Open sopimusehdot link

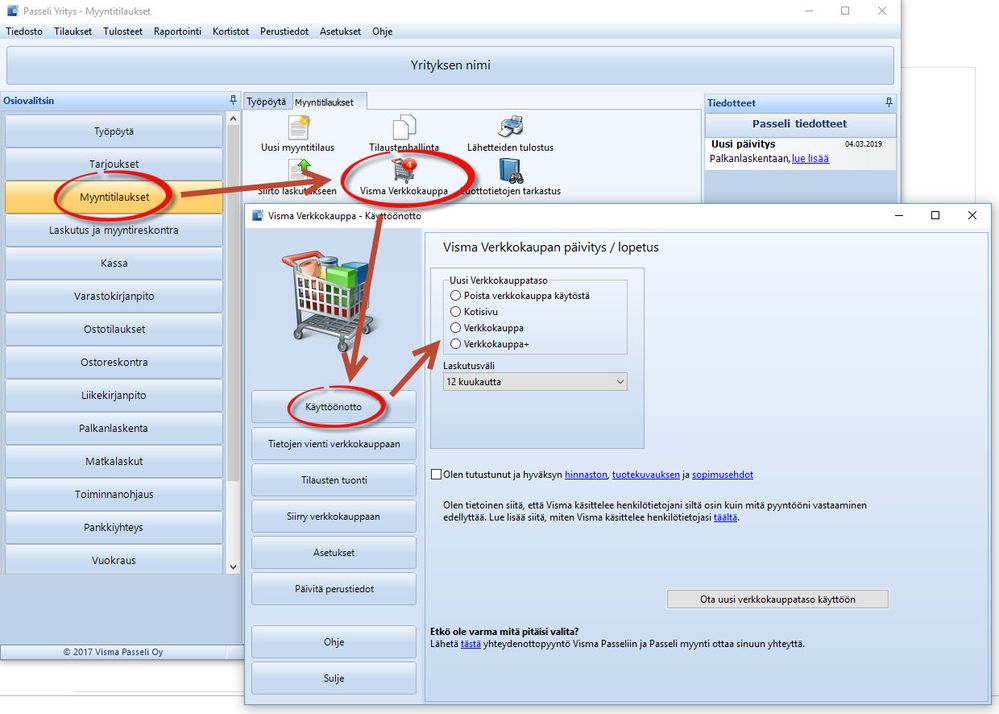tap(722, 475)
